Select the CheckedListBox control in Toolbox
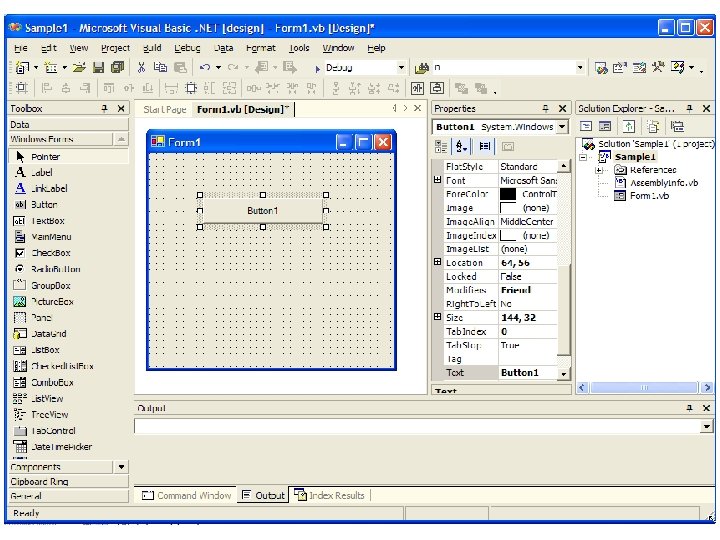Image resolution: width=720 pixels, height=540 pixels. click(x=68, y=366)
